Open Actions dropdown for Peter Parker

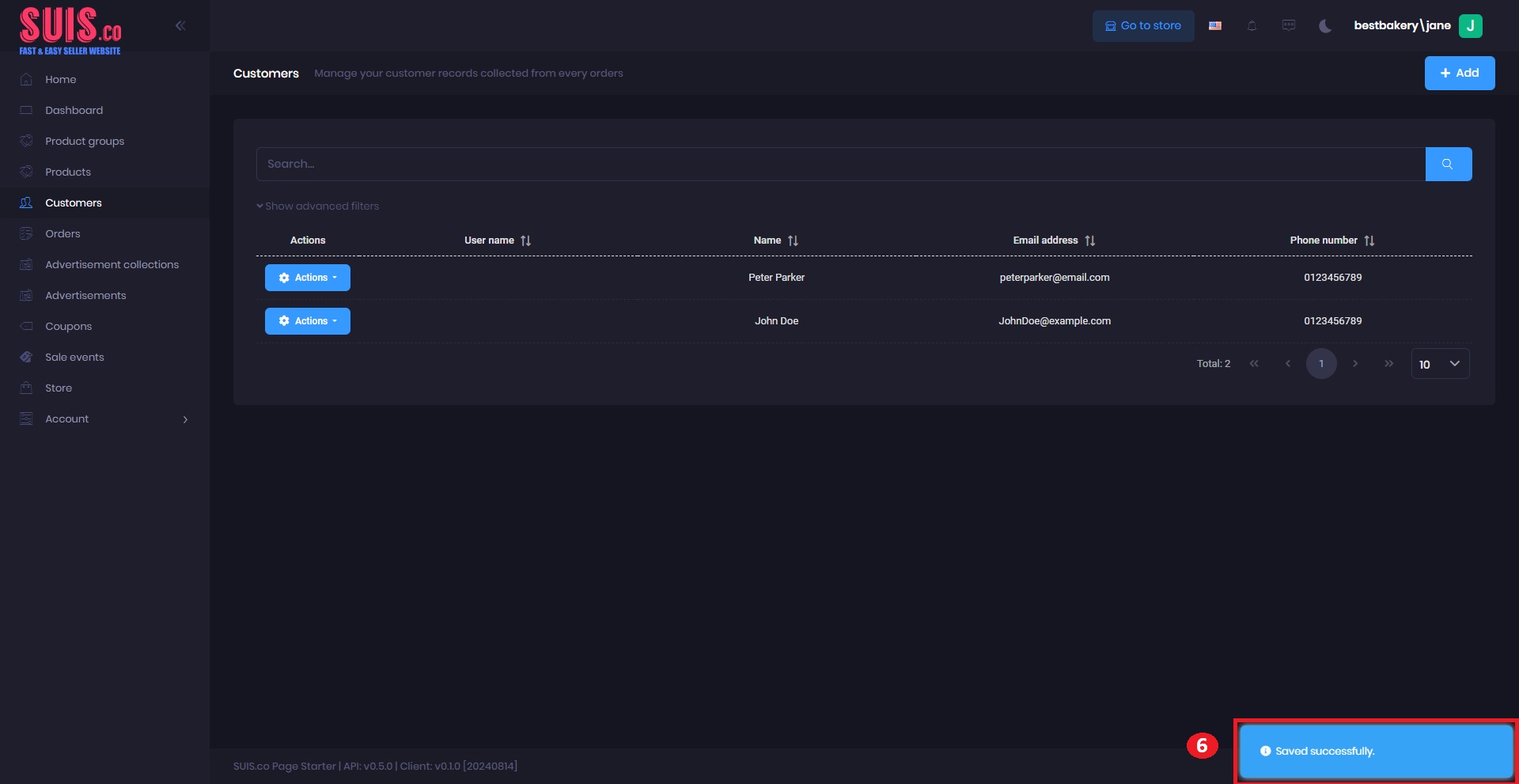(x=308, y=278)
